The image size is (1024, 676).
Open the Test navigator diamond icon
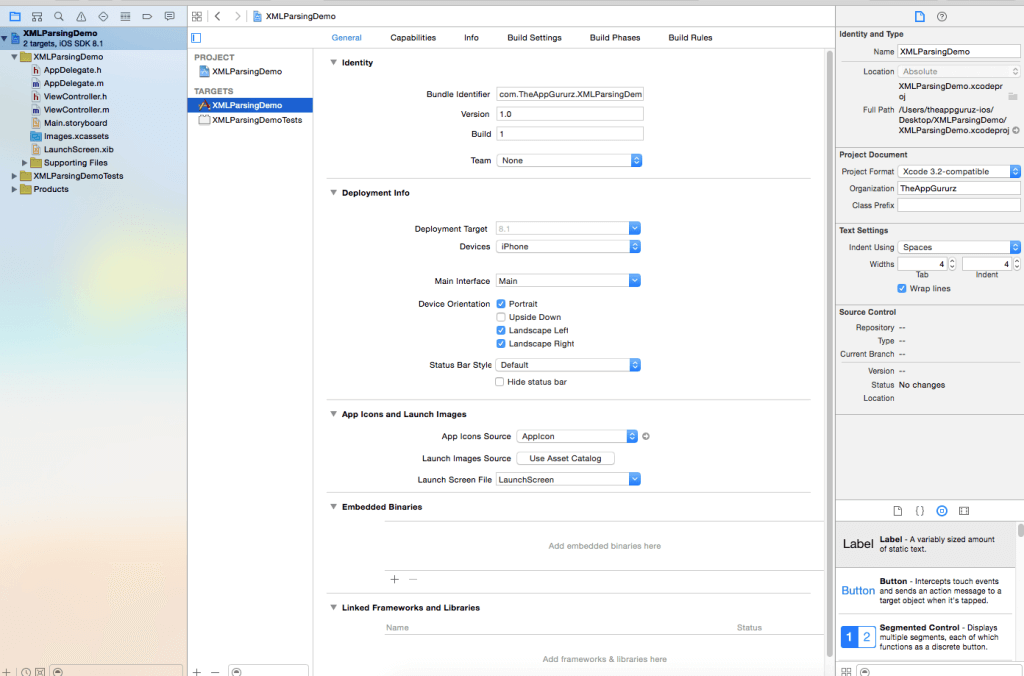click(x=103, y=16)
